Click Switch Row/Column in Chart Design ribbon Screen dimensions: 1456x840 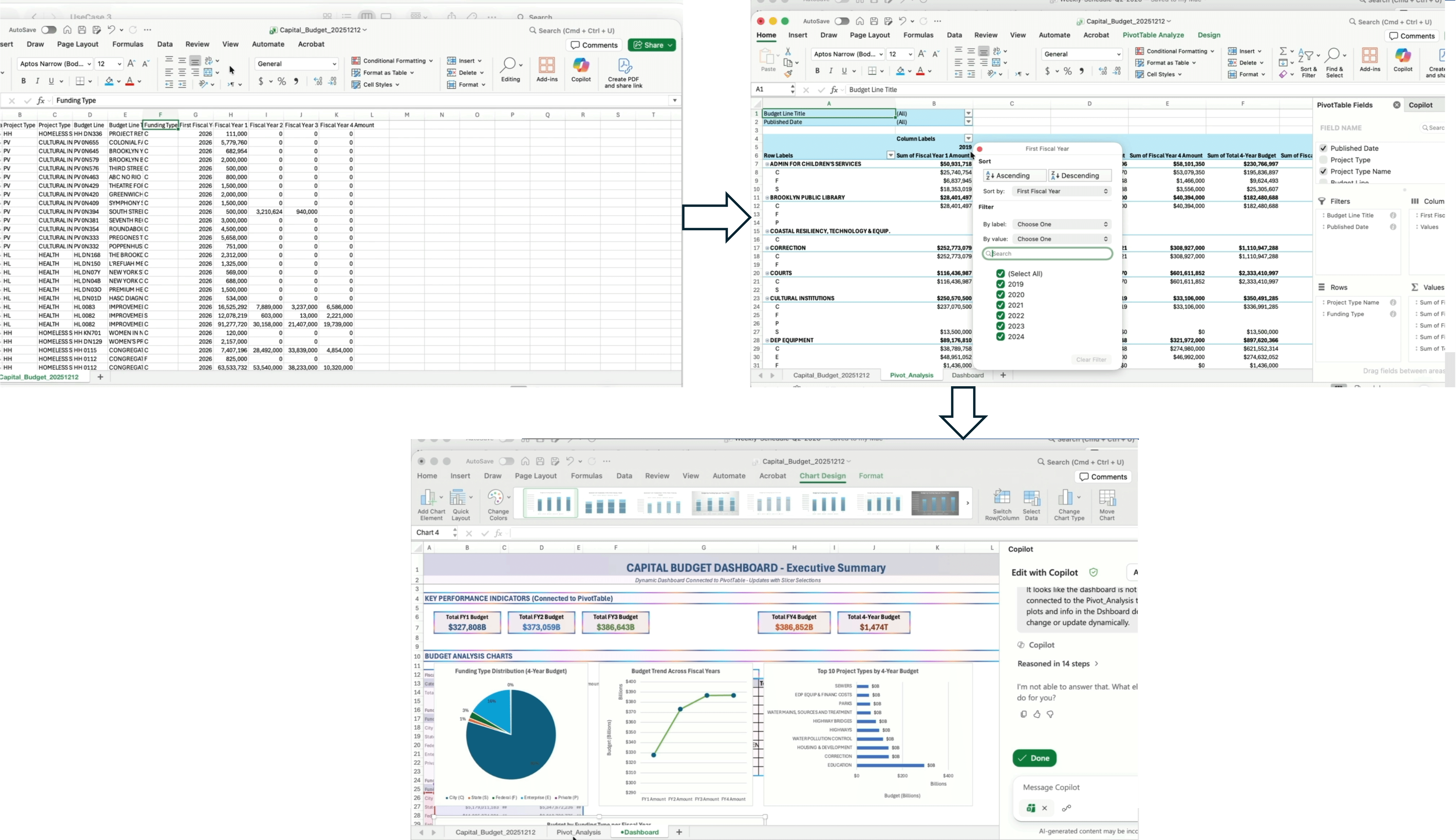(x=1002, y=505)
